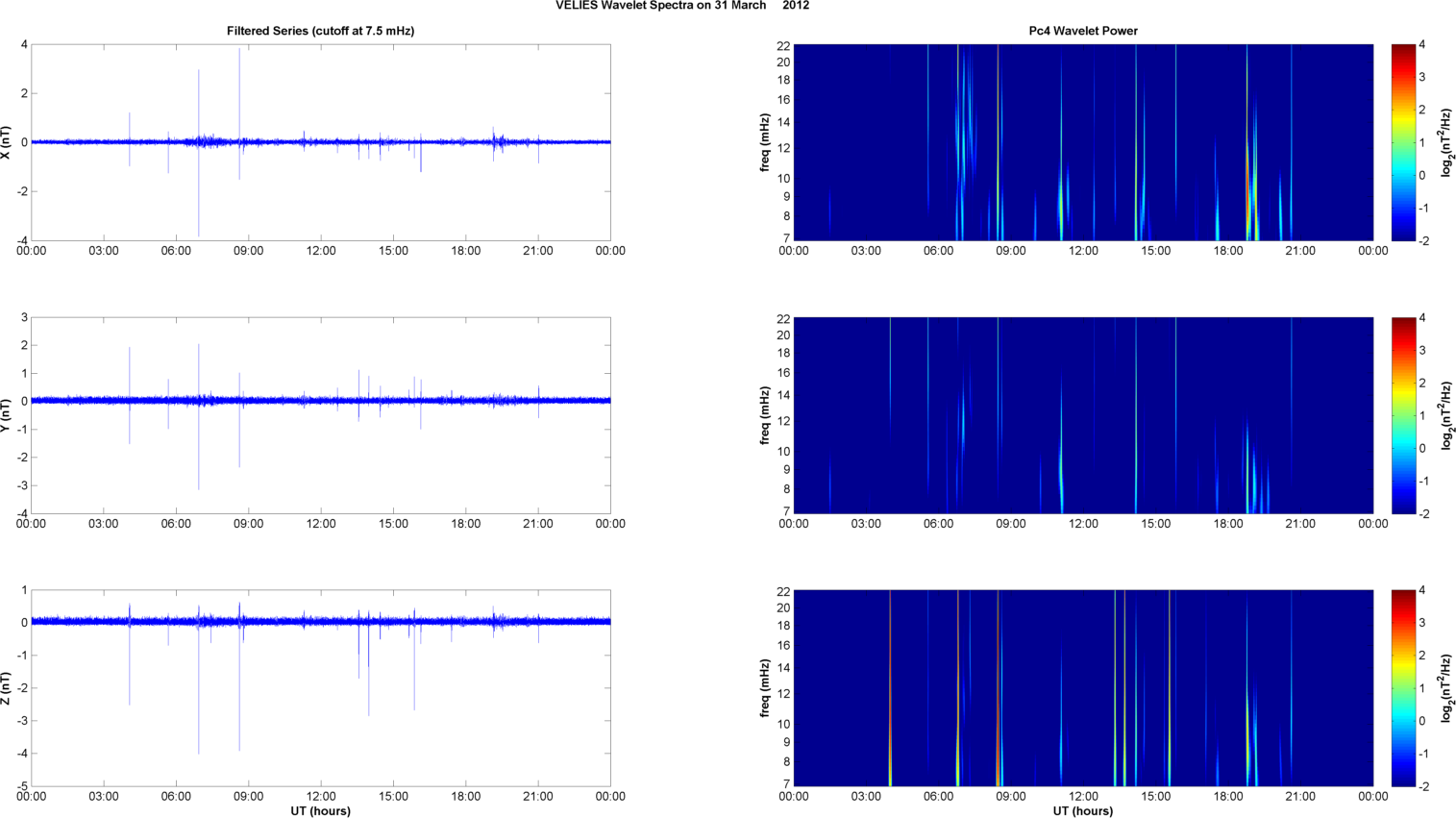Select the Y (nT) filtered time series plot

(x=320, y=415)
